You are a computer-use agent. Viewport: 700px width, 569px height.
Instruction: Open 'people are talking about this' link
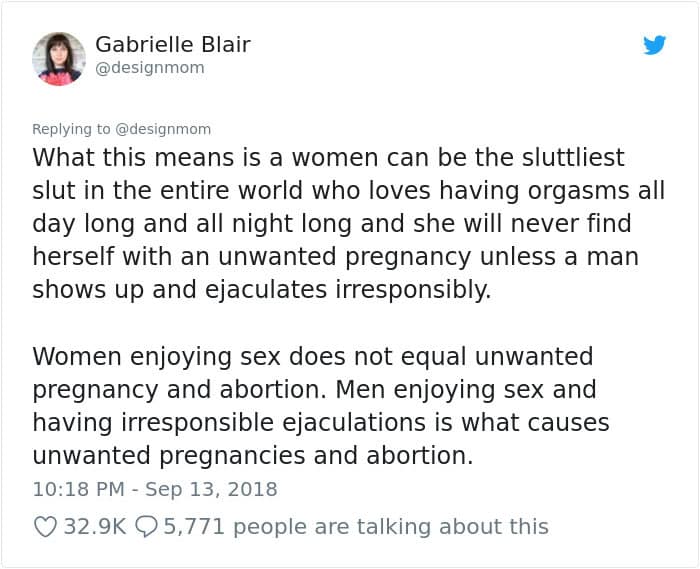tap(391, 527)
